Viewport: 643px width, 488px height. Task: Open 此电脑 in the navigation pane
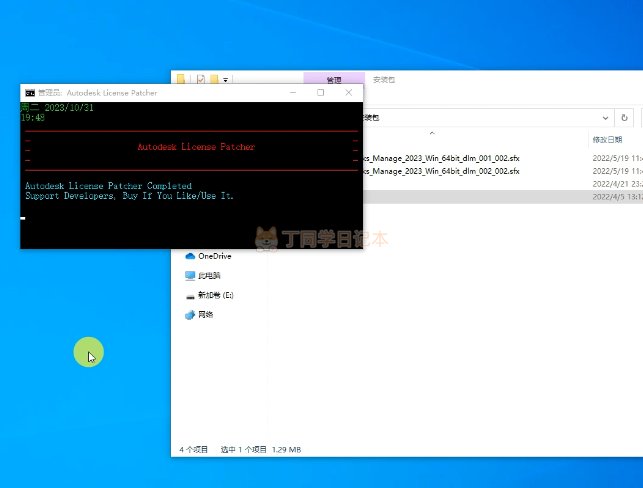point(209,276)
